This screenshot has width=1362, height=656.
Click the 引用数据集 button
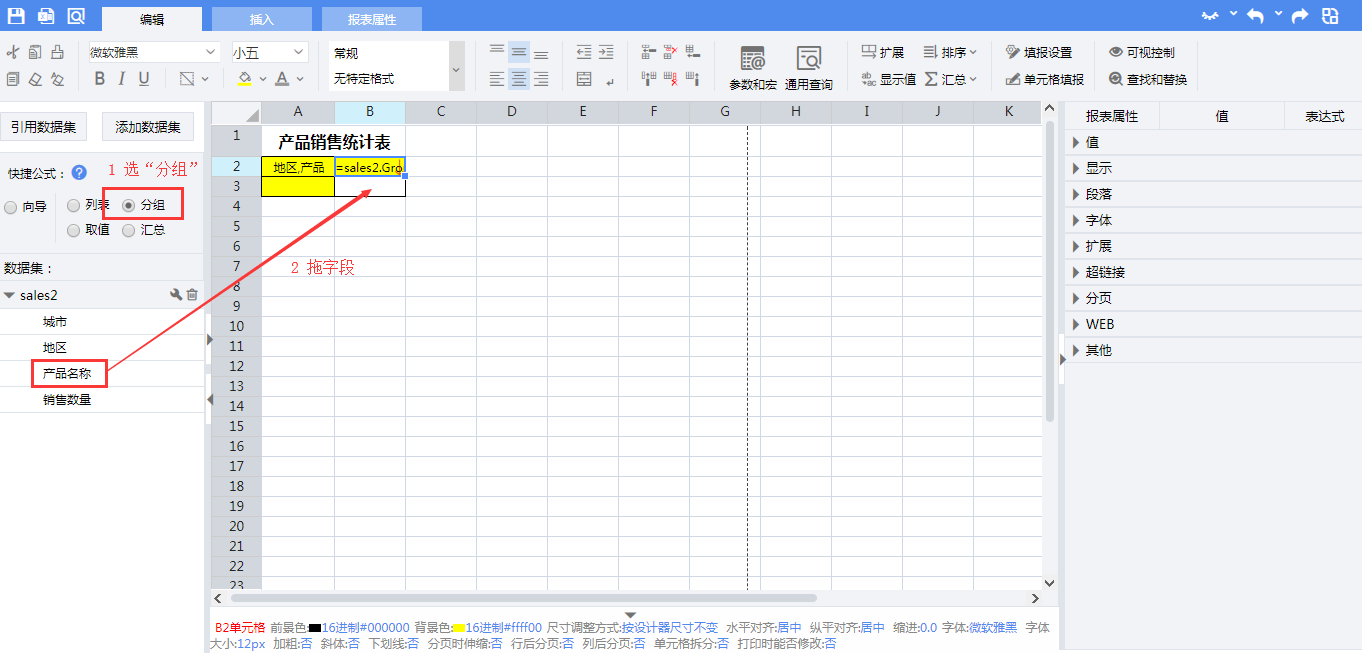point(44,127)
